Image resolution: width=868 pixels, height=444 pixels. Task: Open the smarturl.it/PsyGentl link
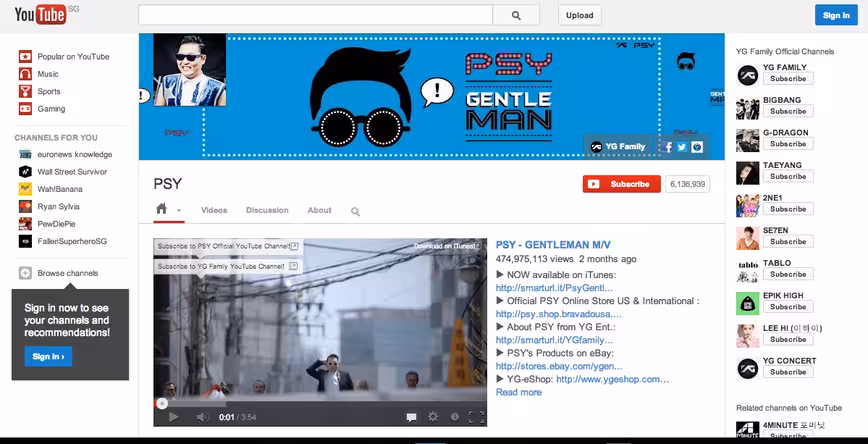point(554,288)
